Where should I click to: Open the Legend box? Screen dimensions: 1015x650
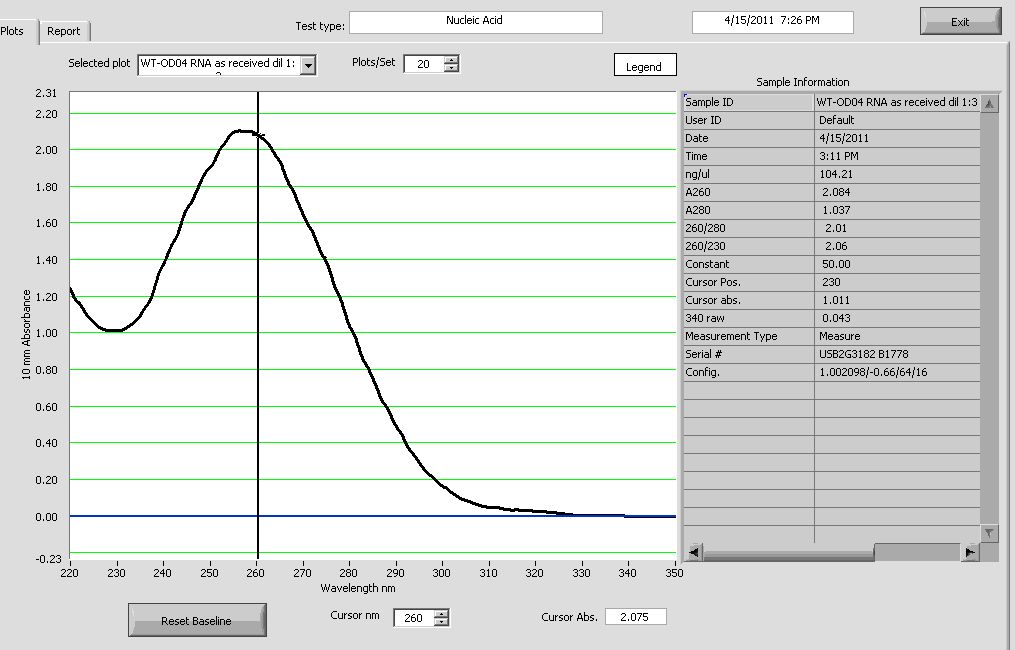(644, 66)
